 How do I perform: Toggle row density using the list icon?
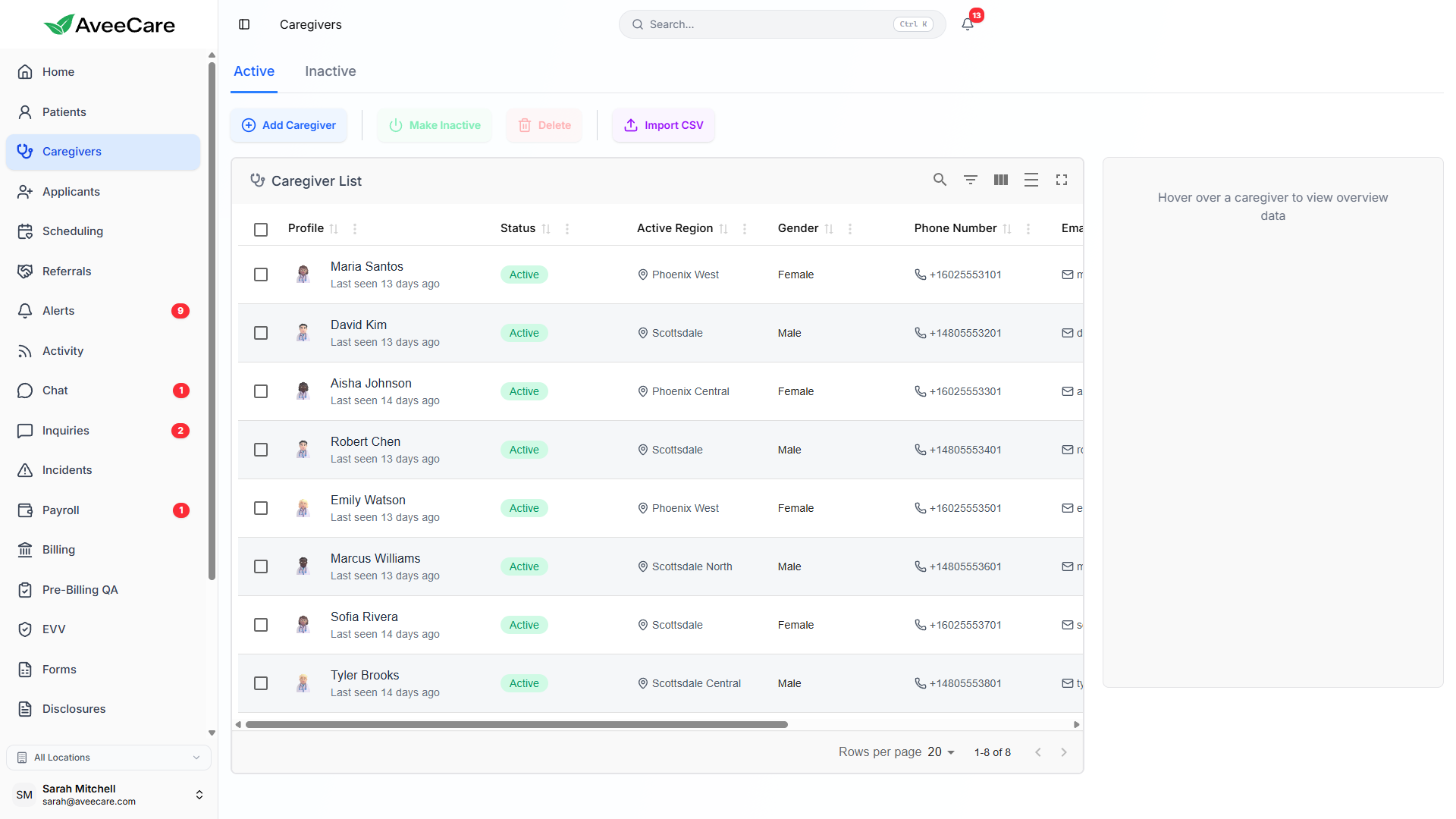1031,180
